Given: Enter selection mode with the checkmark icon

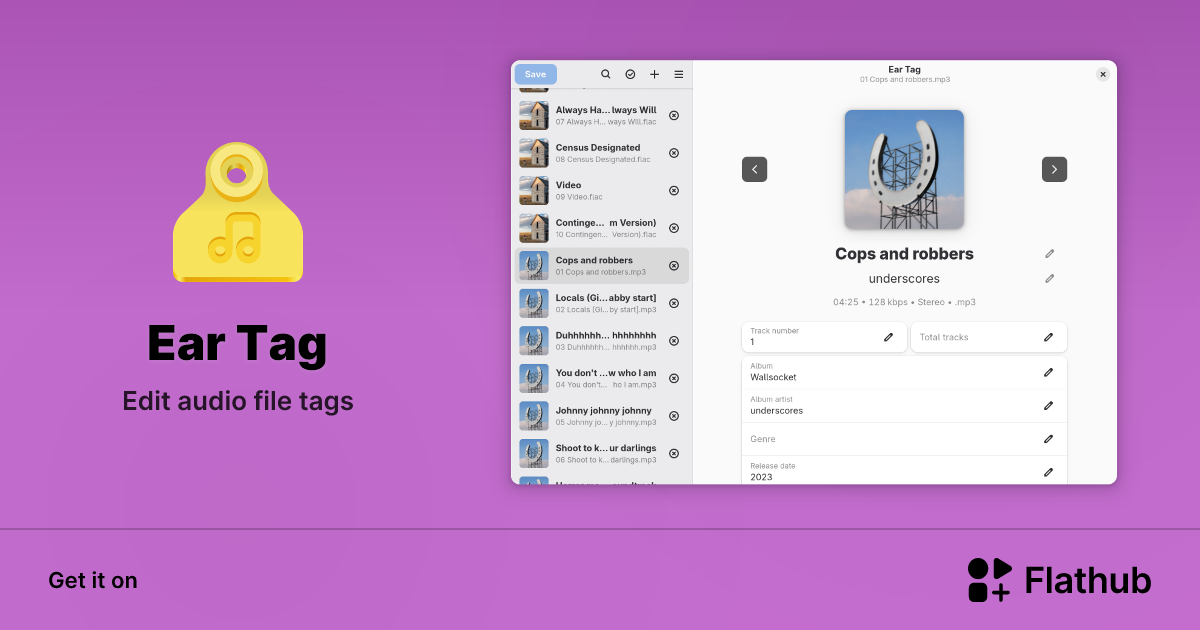Looking at the screenshot, I should click(630, 74).
